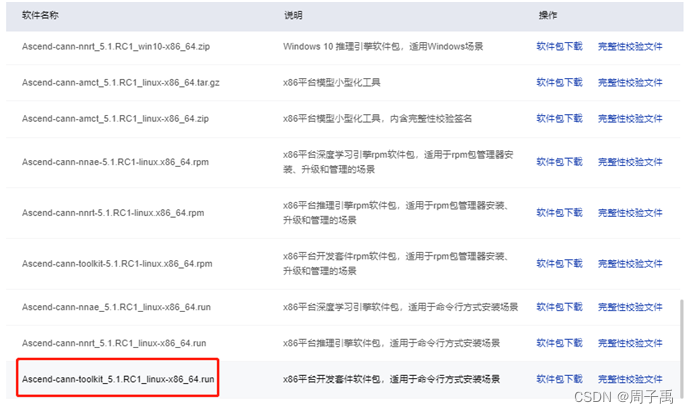Open integrity check file for amct tar.gz

pos(630,82)
